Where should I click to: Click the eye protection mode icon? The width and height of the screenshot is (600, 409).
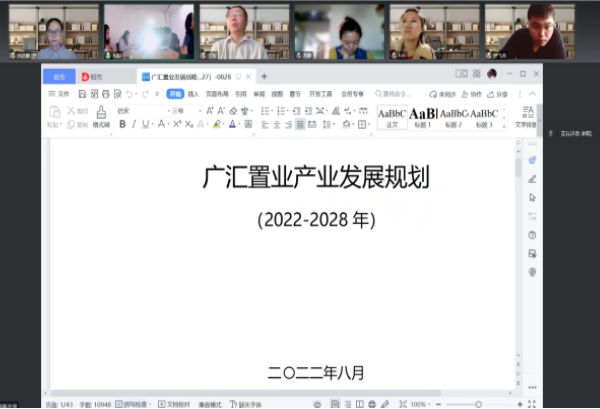[317, 404]
